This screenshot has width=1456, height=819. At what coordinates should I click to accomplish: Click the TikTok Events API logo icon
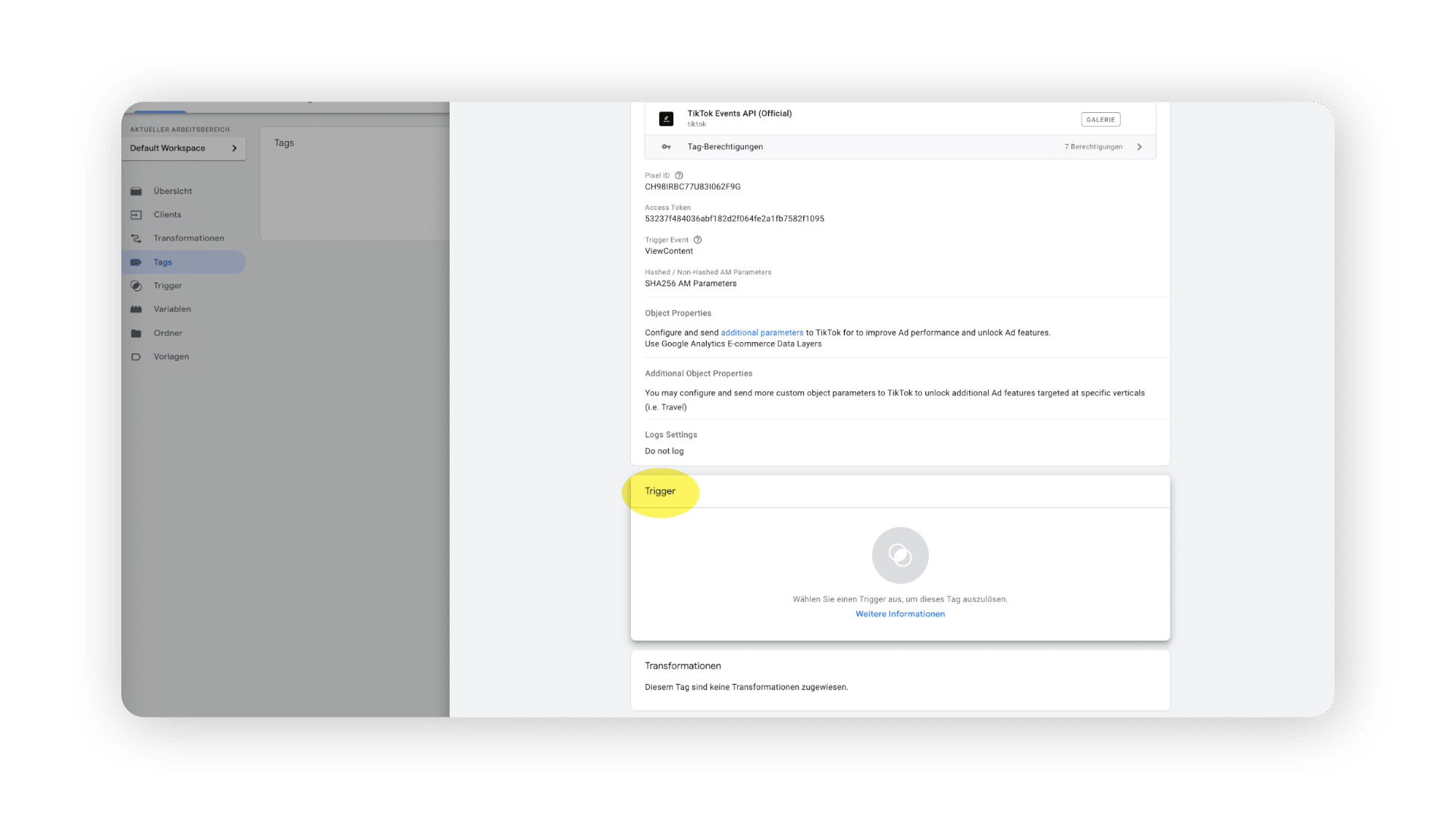point(666,119)
